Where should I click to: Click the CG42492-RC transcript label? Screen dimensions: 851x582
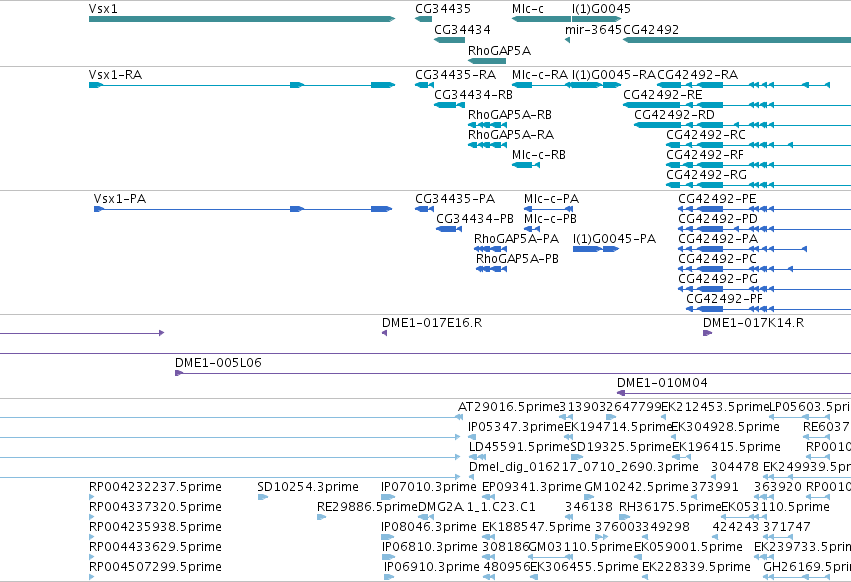pos(706,134)
